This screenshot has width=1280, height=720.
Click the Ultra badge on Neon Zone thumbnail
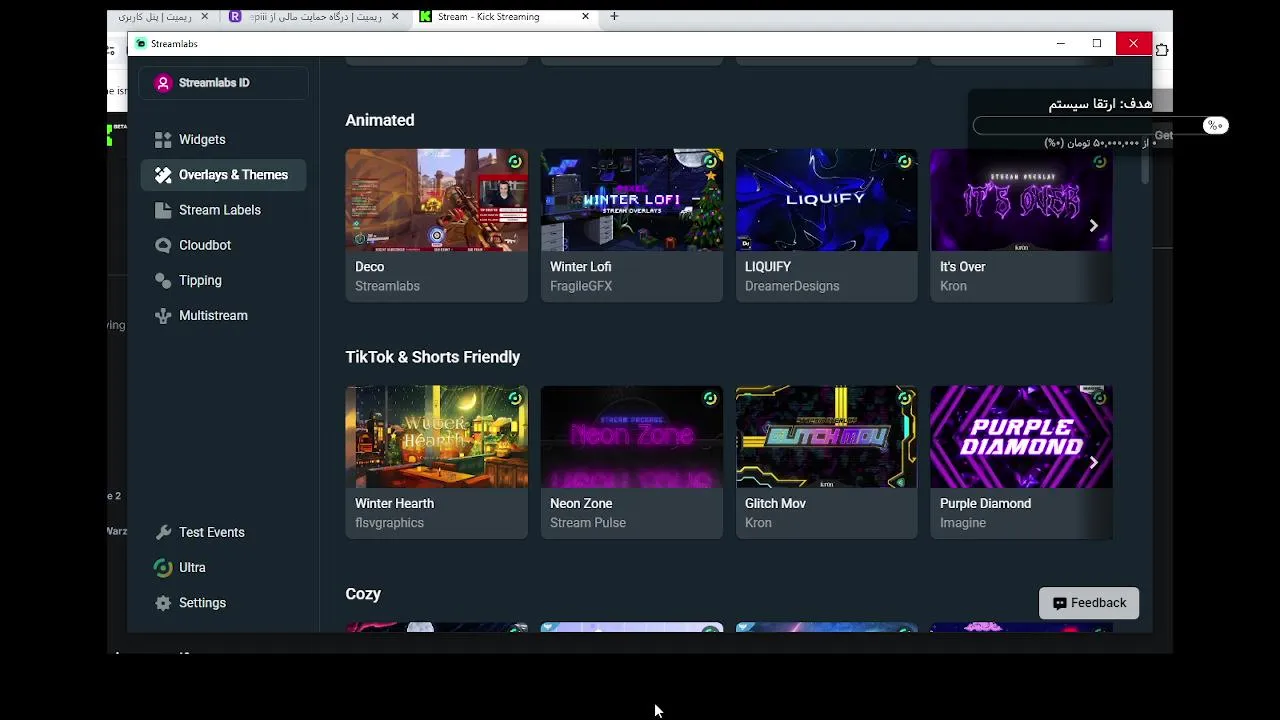click(x=709, y=398)
